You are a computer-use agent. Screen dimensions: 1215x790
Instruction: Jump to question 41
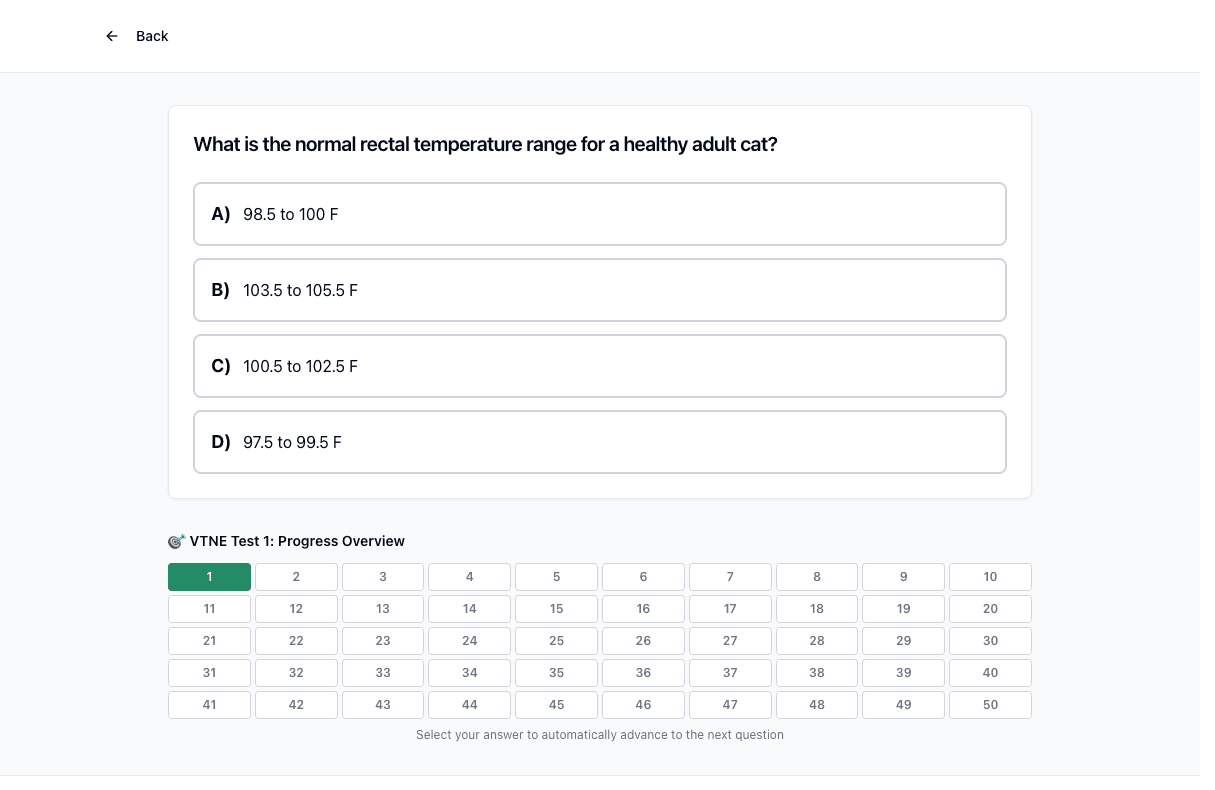[209, 705]
